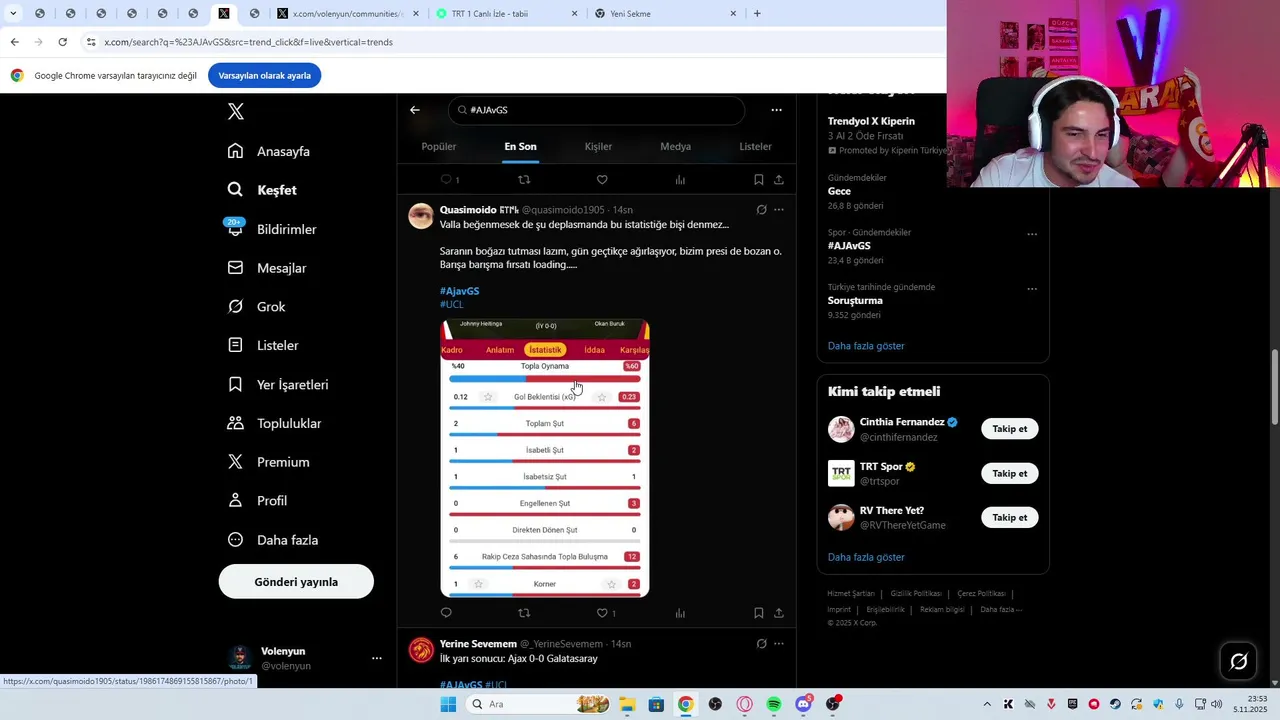Expand Chrome tab search dropdown
The image size is (1280, 720).
pyautogui.click(x=12, y=14)
